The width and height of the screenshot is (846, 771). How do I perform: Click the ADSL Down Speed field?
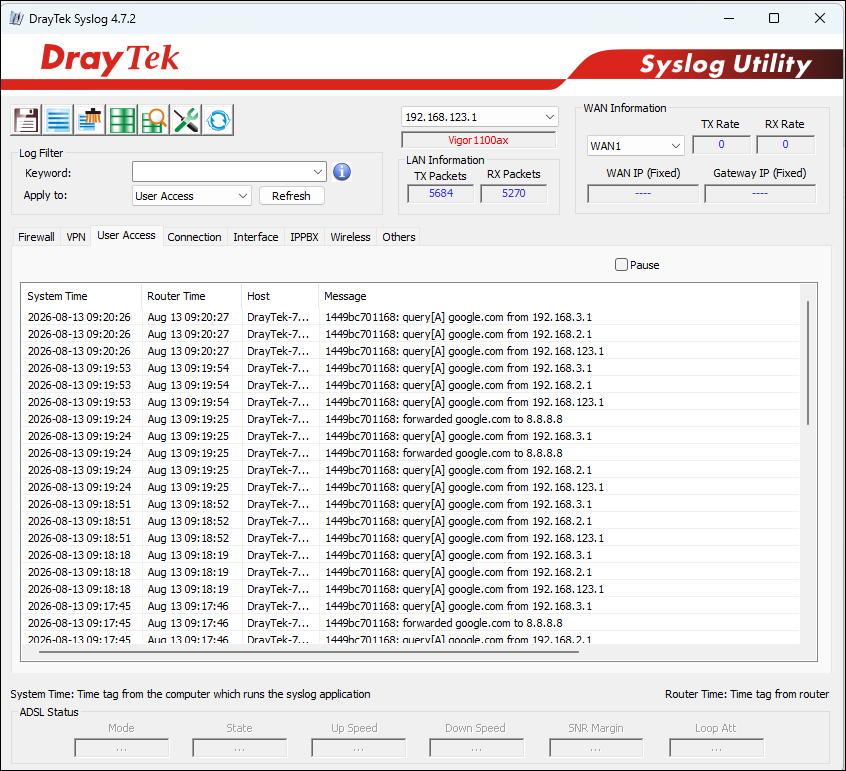(x=476, y=748)
